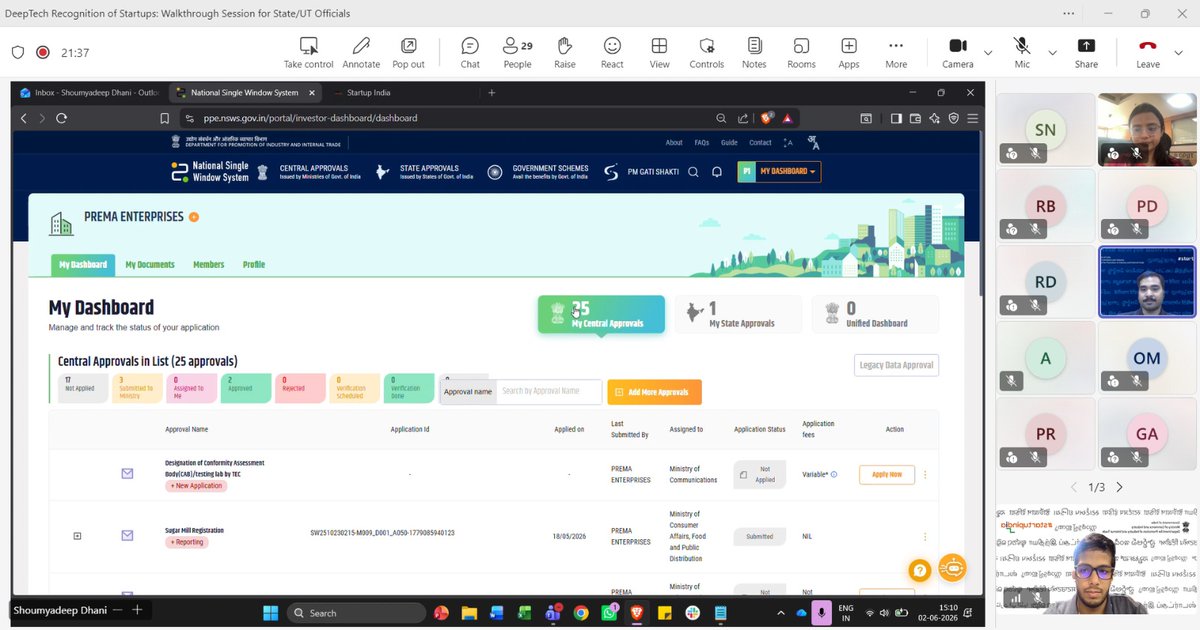Expand the Sugar Mill Registration row
The height and width of the screenshot is (630, 1200).
click(x=77, y=536)
